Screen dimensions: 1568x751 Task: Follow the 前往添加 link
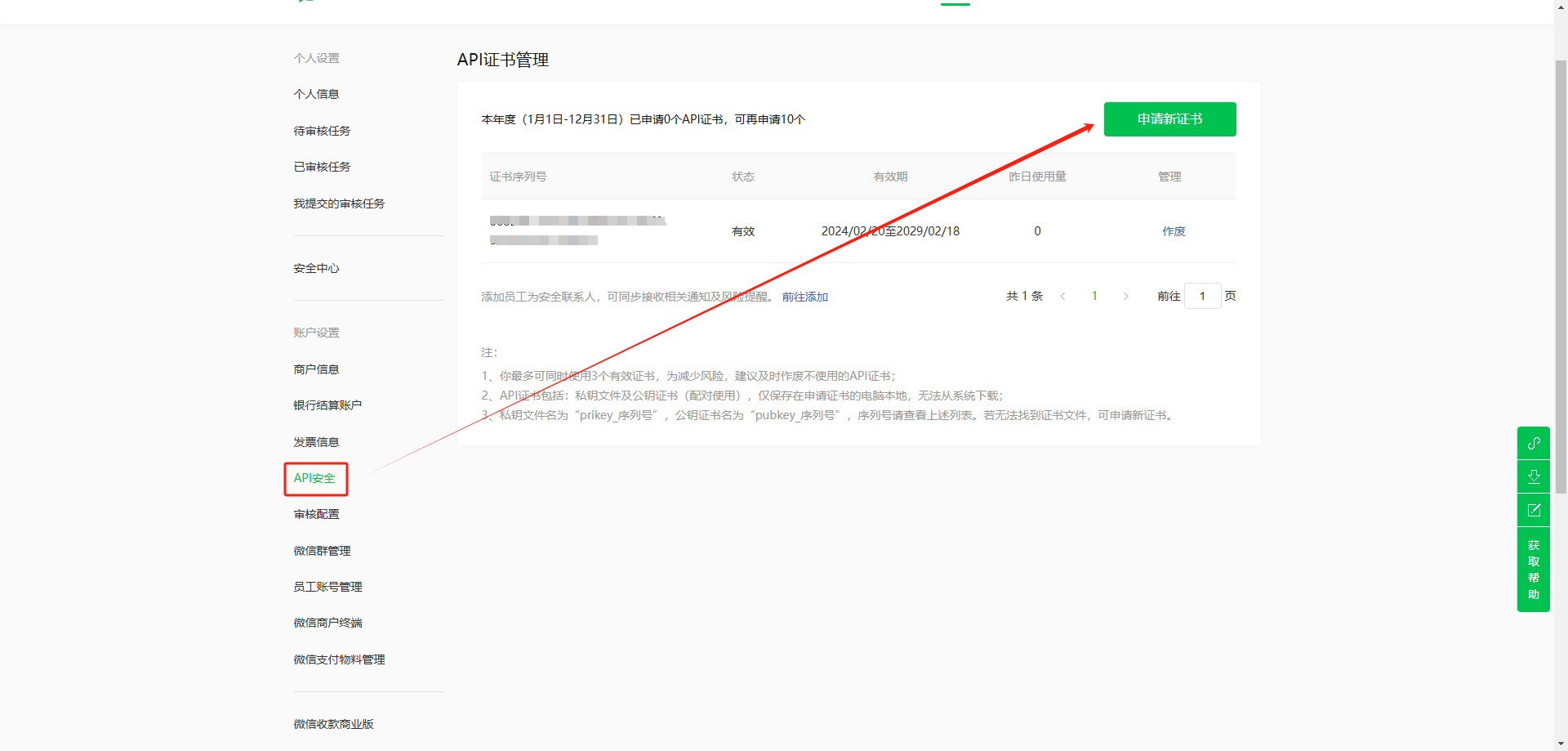coord(804,297)
